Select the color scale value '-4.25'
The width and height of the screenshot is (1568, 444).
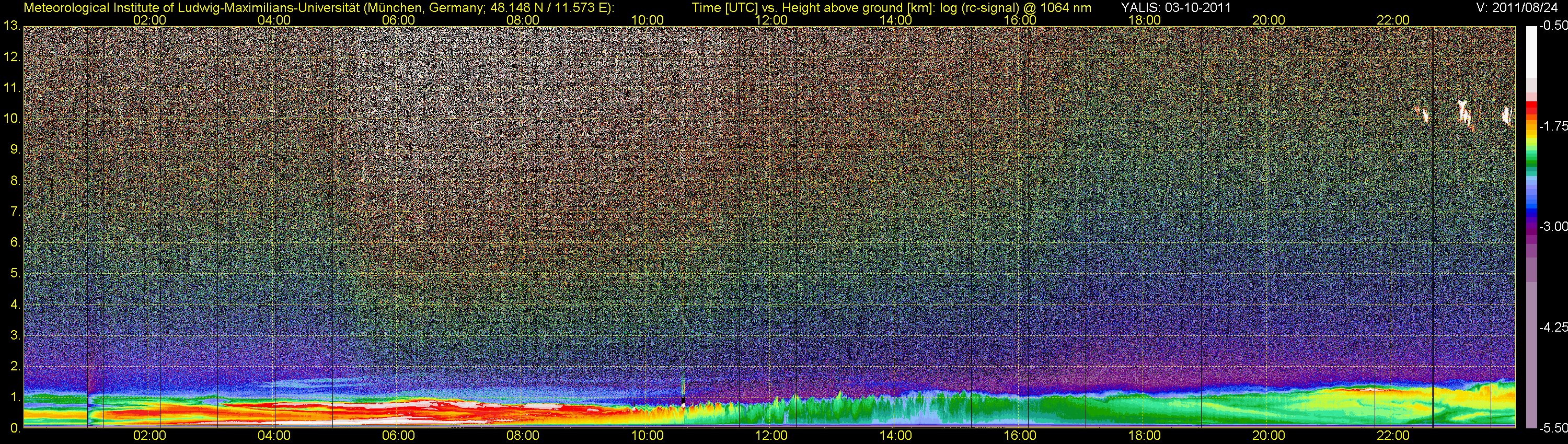(1553, 327)
